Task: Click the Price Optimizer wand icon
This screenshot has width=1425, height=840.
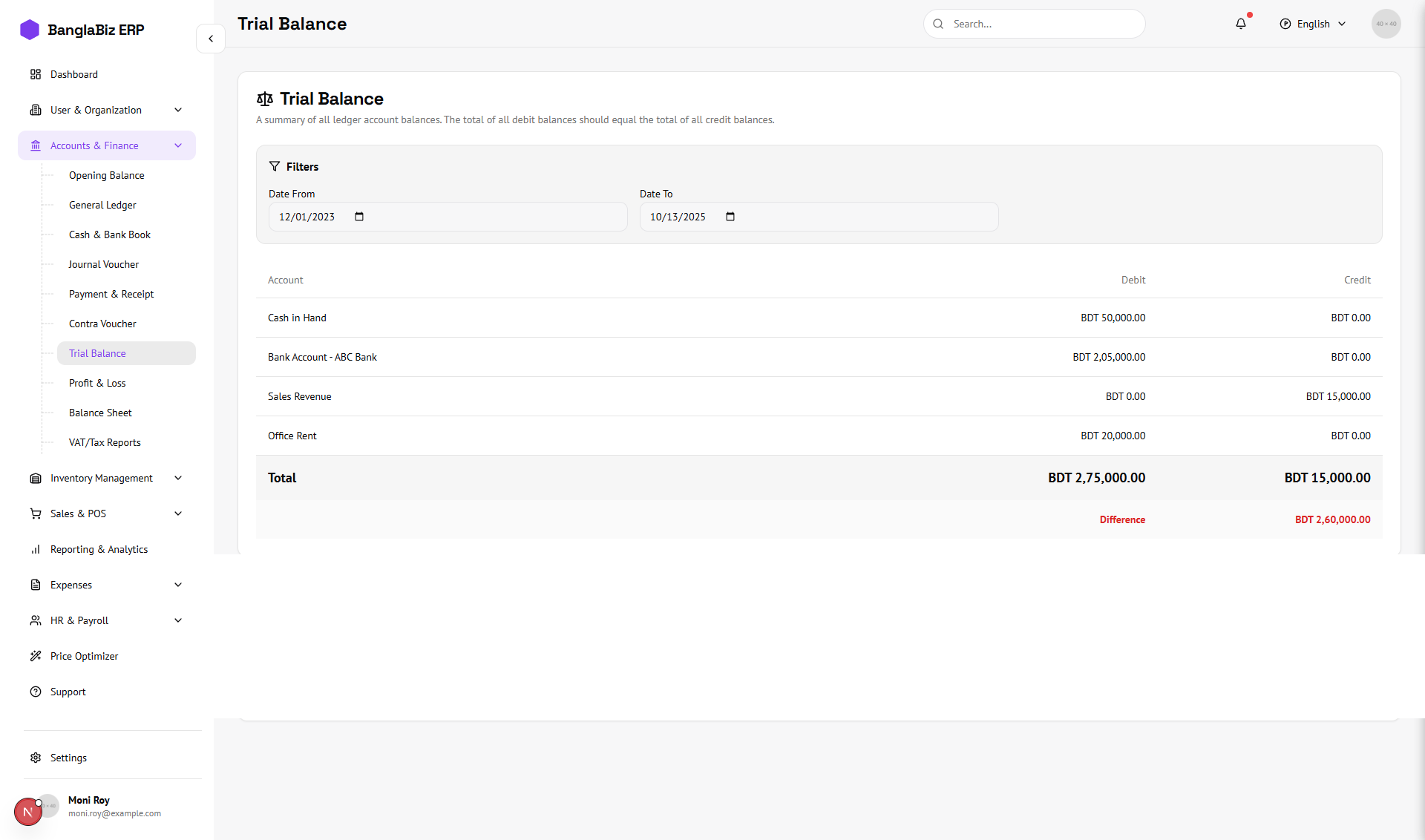Action: [36, 656]
